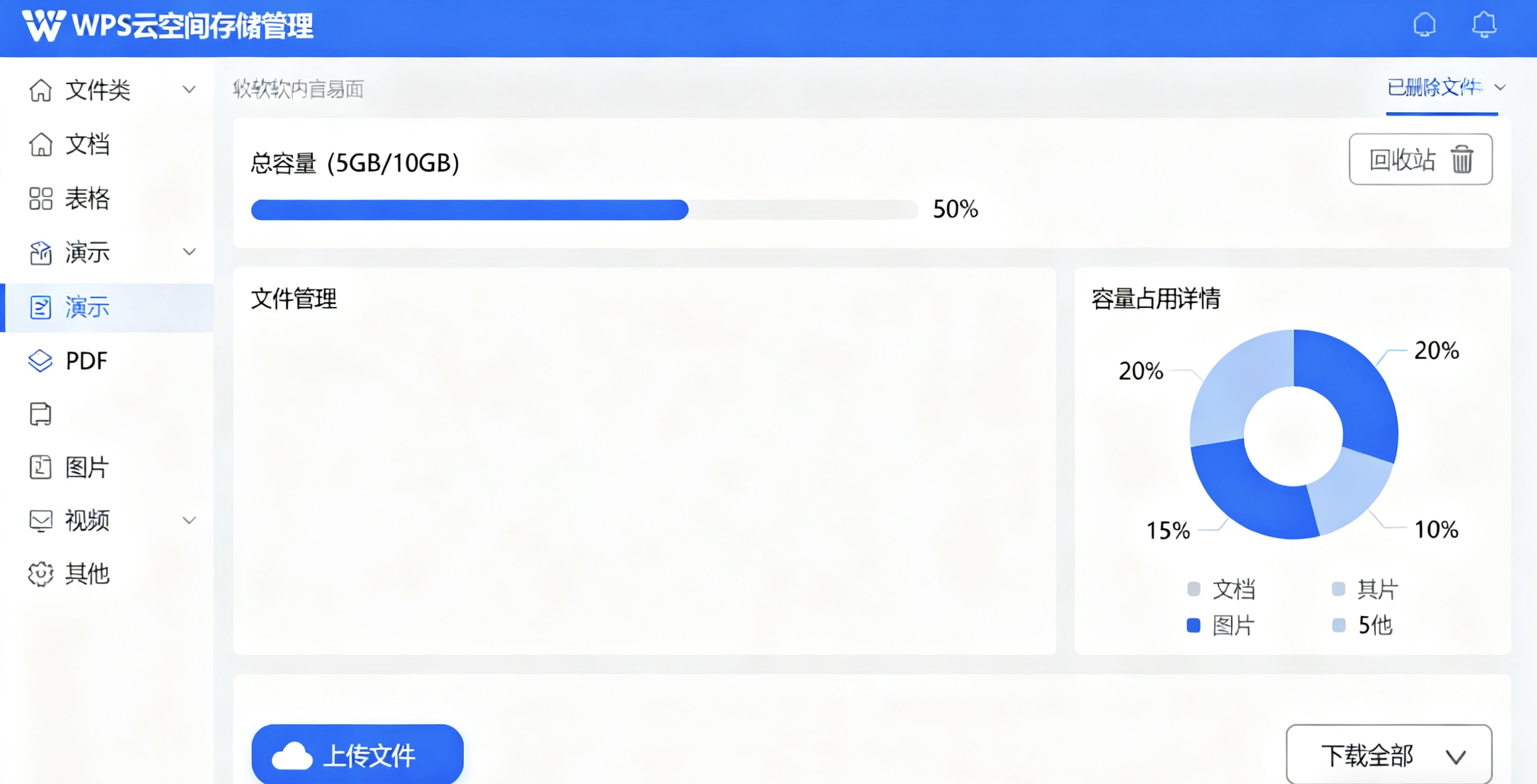This screenshot has height=784, width=1537.
Task: Toggle the 图片 legend swatch
Action: [1193, 624]
